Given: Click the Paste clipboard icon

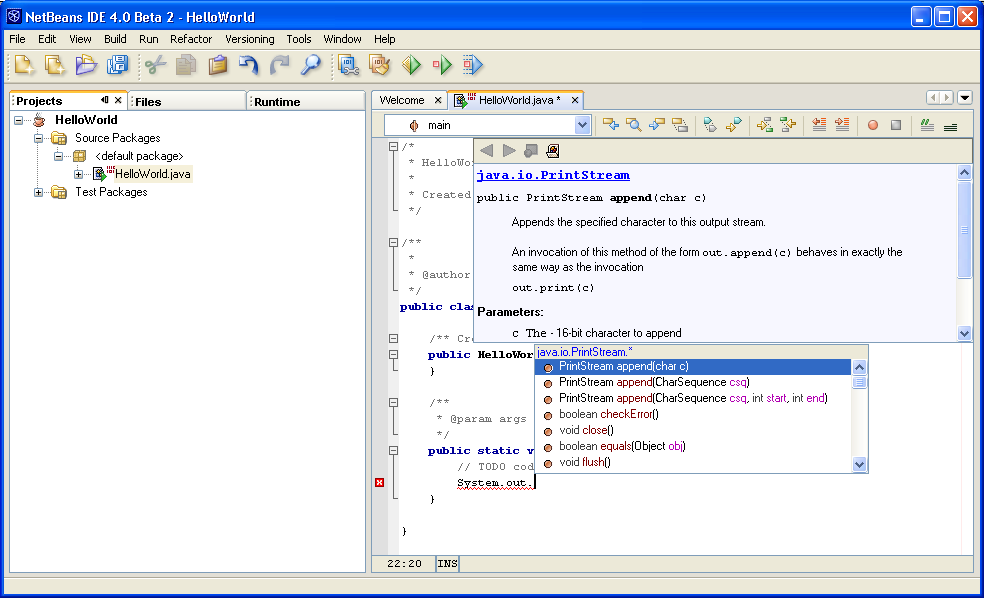Looking at the screenshot, I should click(x=218, y=65).
